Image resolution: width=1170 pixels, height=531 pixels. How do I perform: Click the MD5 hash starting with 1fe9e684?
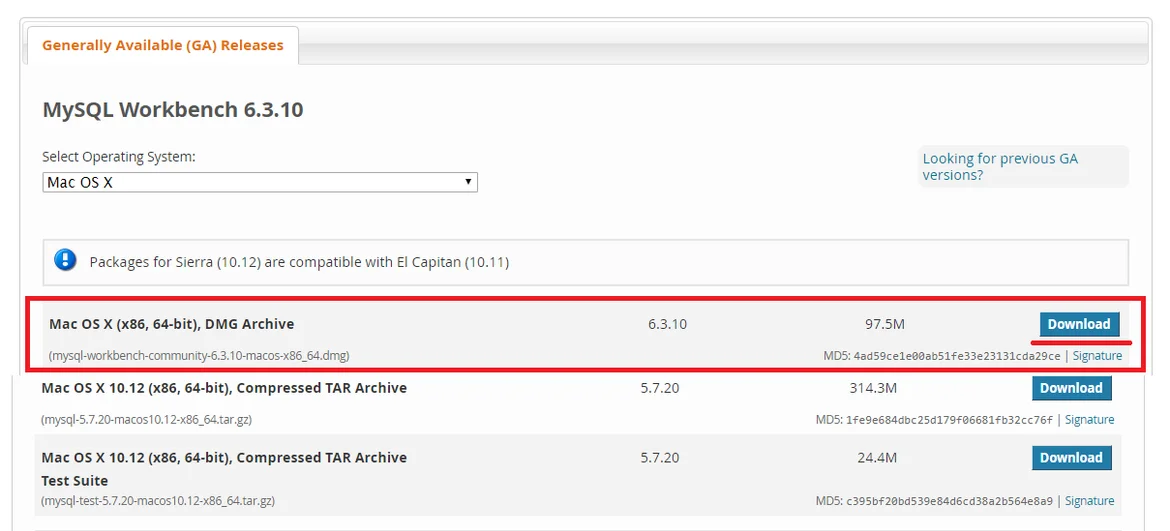948,420
